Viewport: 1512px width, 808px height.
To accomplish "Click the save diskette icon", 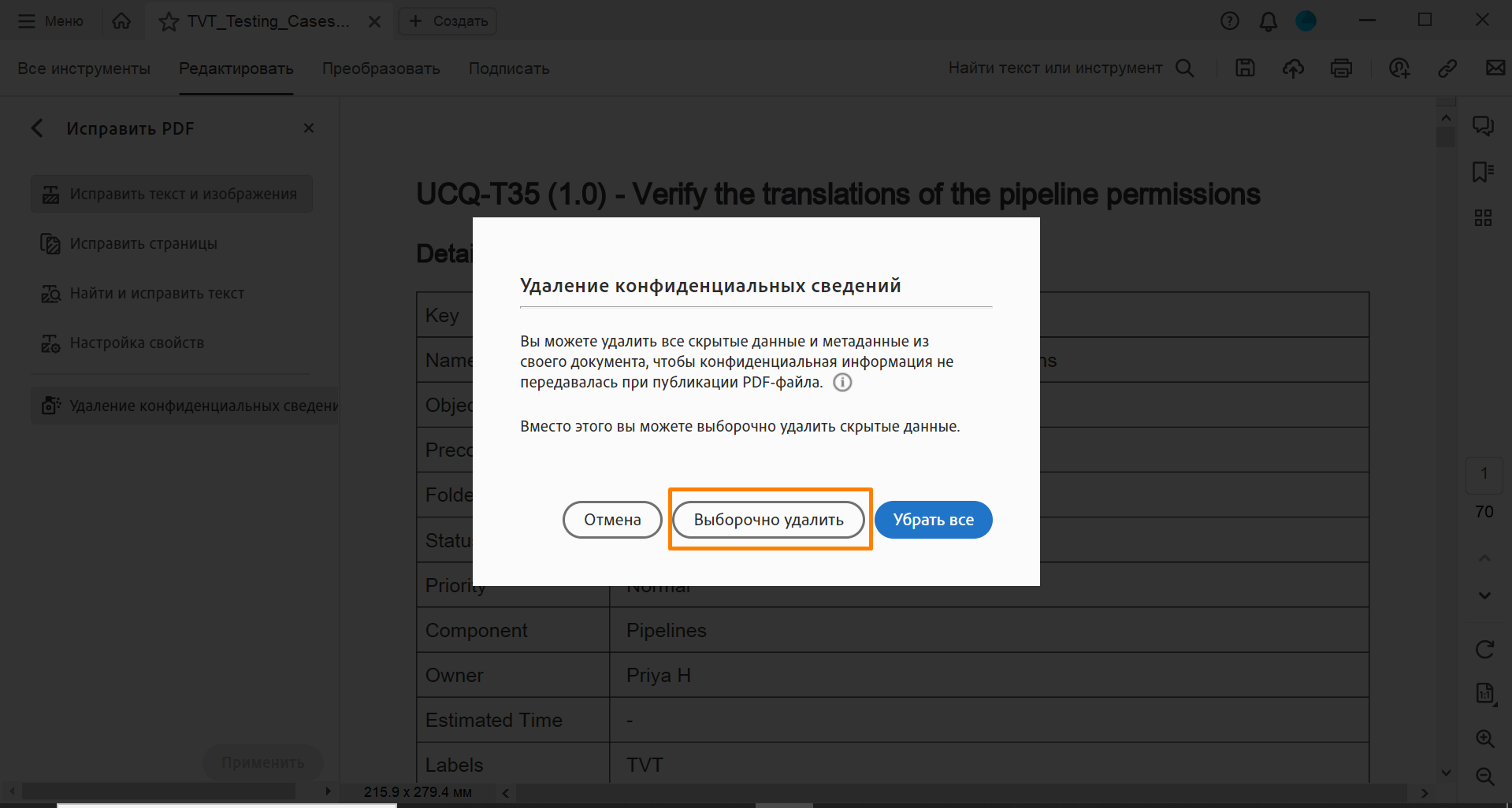I will pyautogui.click(x=1245, y=69).
